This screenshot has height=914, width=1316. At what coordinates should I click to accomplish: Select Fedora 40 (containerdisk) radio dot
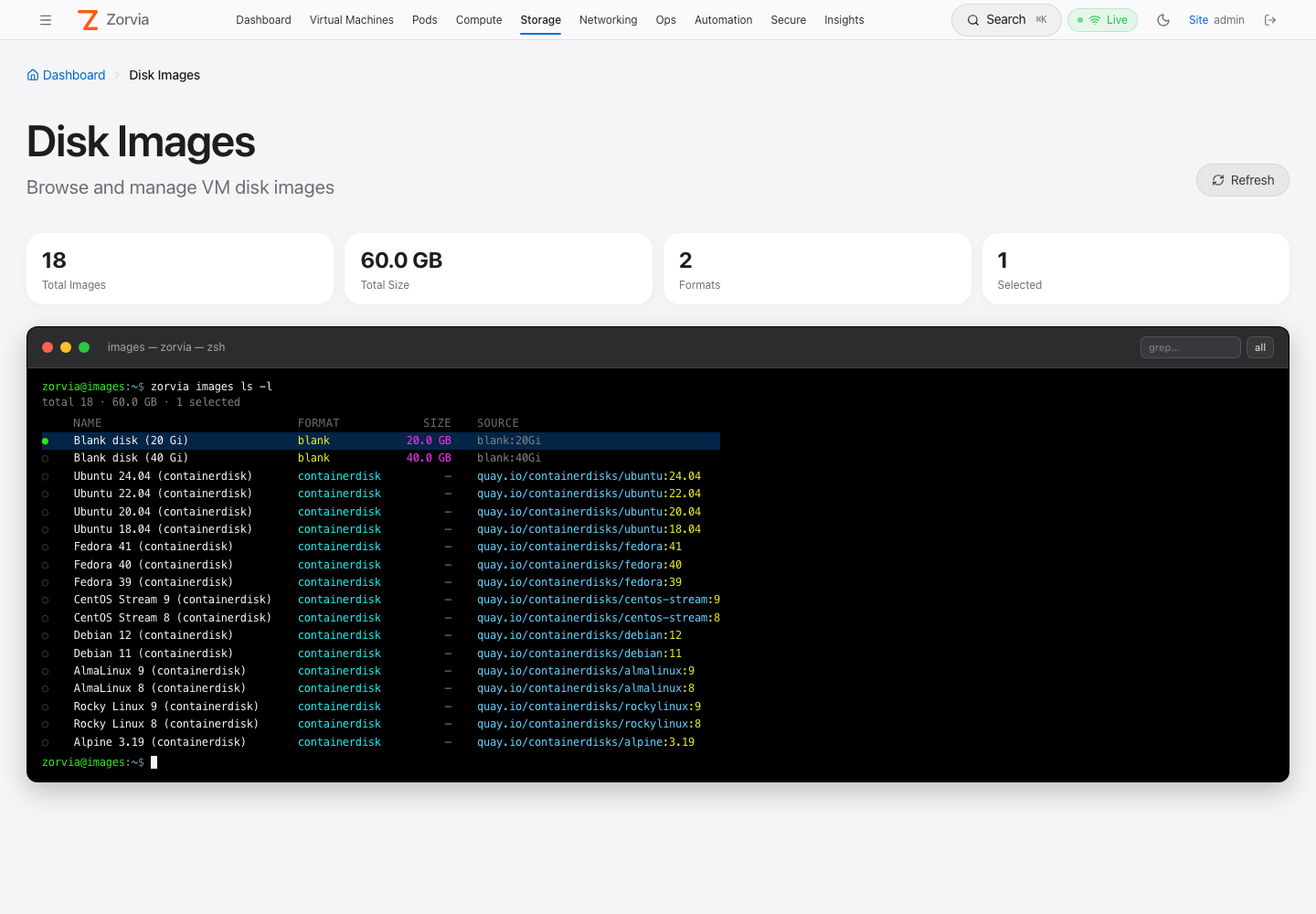pyautogui.click(x=46, y=566)
